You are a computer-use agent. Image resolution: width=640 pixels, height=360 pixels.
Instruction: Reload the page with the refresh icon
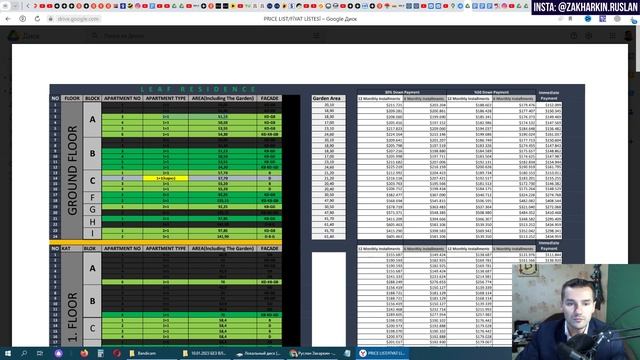tap(37, 19)
